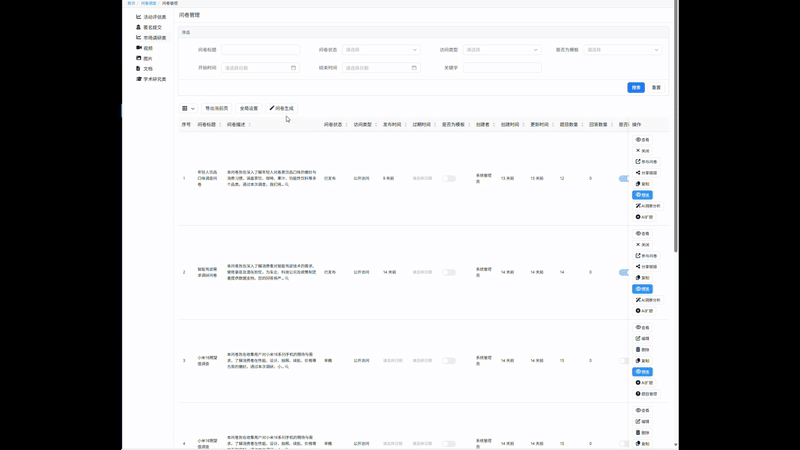This screenshot has width=800, height=450.
Task: Open the table column layout dropdown
Action: click(x=188, y=108)
